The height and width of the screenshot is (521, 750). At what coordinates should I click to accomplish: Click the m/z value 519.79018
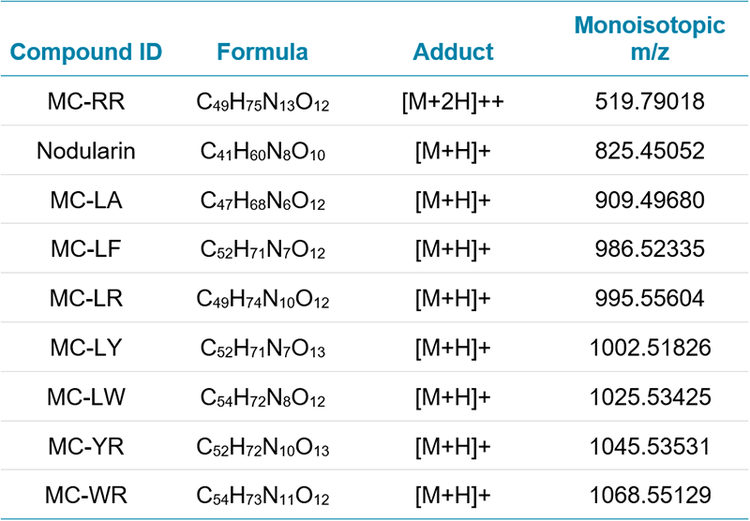pyautogui.click(x=650, y=103)
